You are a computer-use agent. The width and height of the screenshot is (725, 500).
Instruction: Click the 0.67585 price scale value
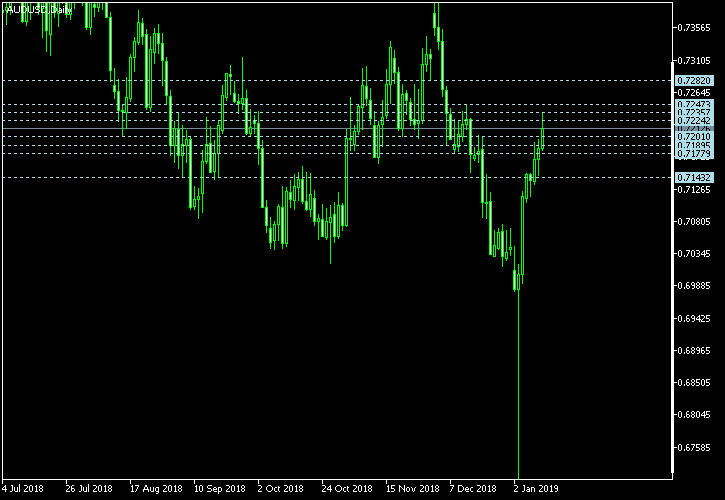[694, 448]
